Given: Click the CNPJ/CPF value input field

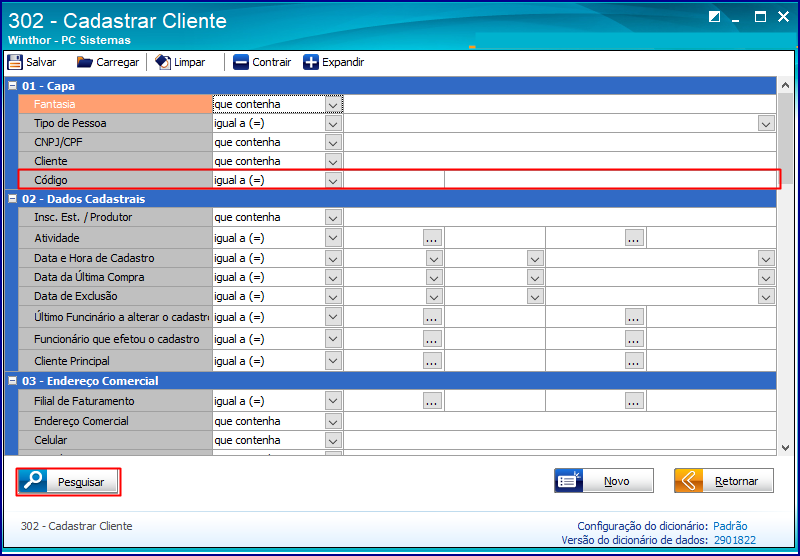Looking at the screenshot, I should [560, 142].
